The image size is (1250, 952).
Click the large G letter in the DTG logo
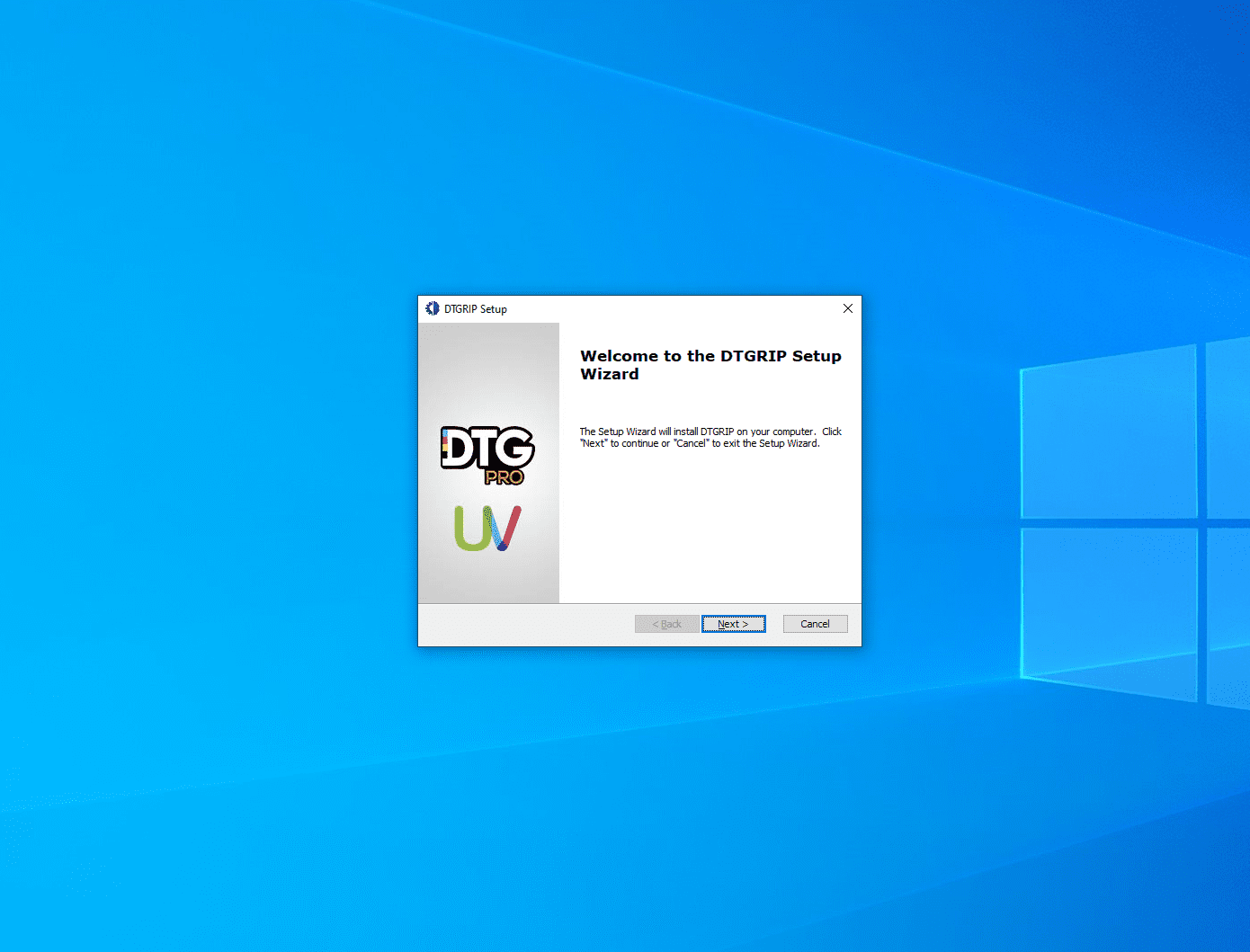pos(514,449)
